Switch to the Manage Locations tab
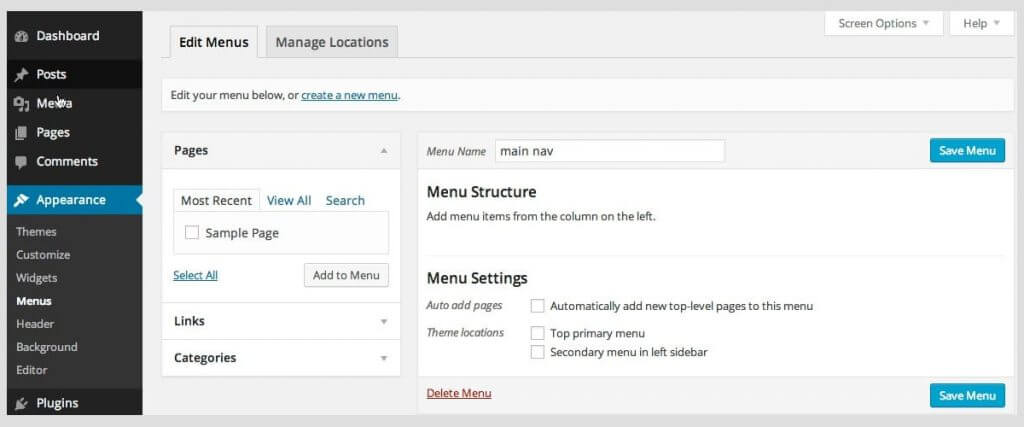Viewport: 1024px width, 427px height. point(332,42)
